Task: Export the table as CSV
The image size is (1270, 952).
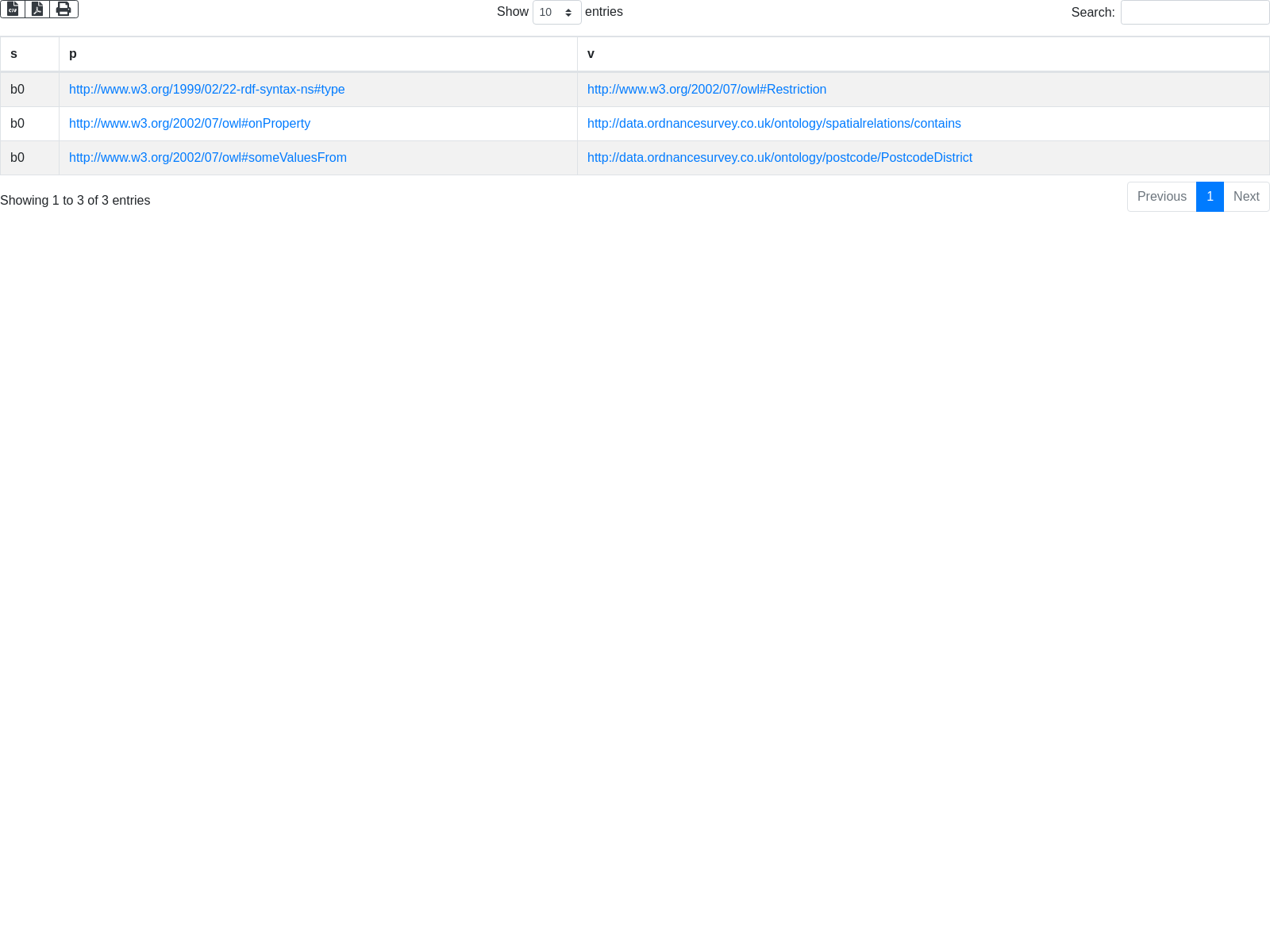Action: [13, 10]
